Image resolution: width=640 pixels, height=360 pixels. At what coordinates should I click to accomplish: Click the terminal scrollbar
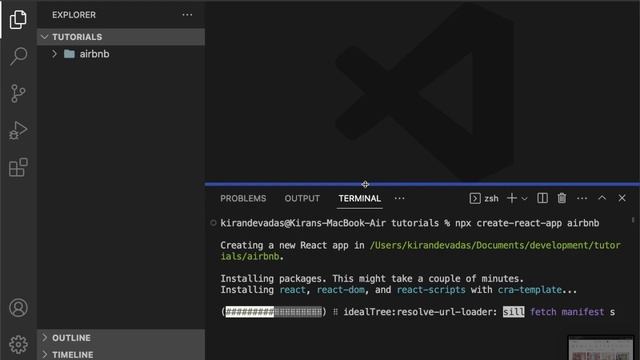click(633, 220)
